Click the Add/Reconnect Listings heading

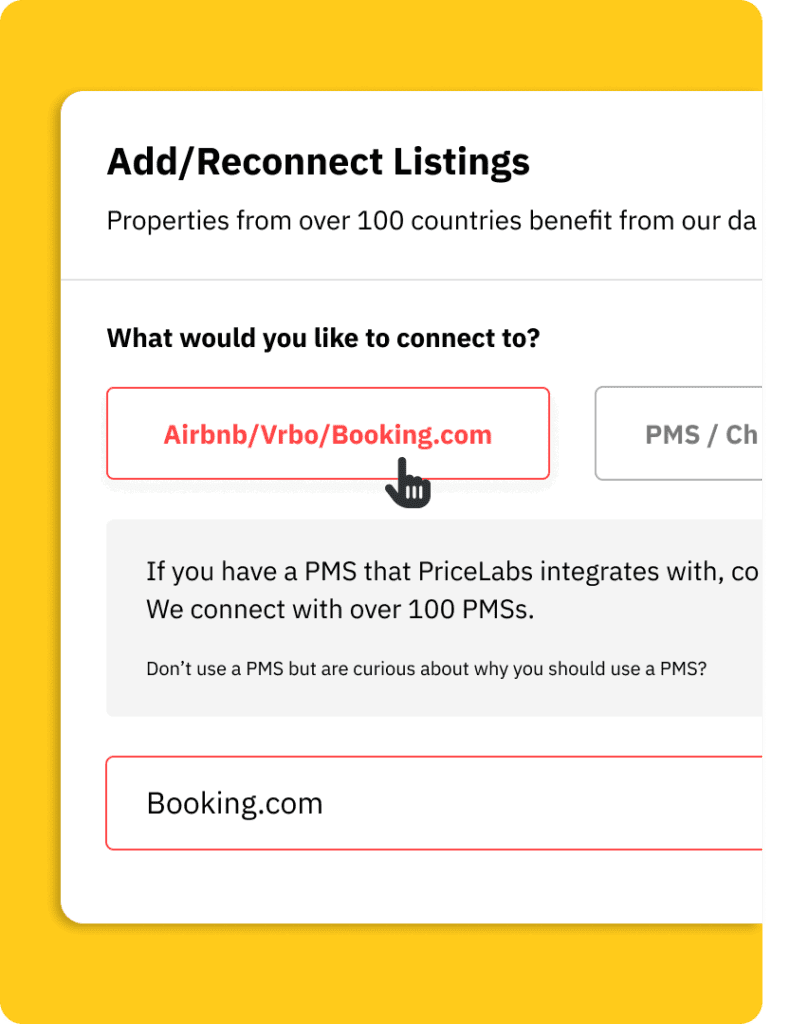[318, 162]
